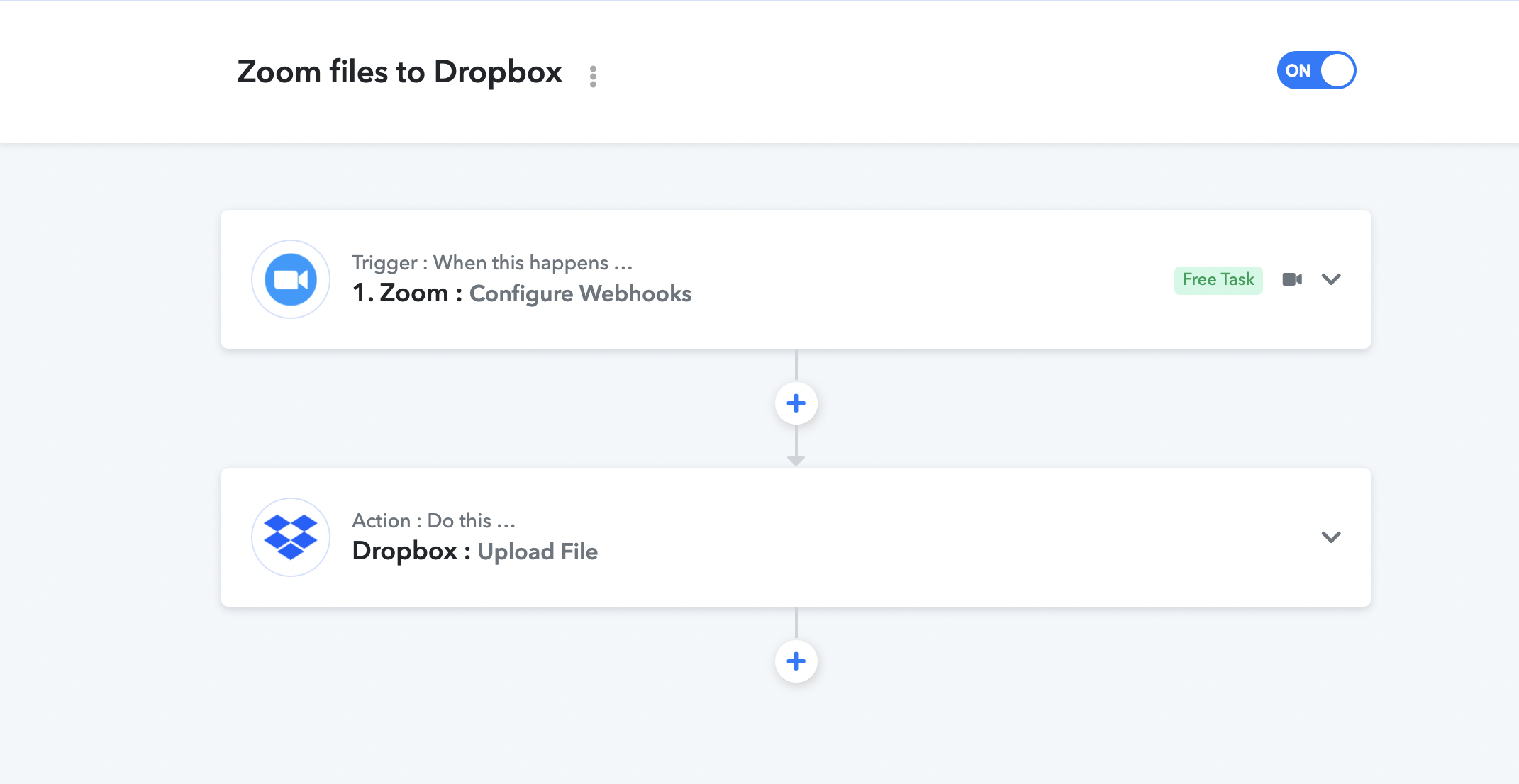1519x784 pixels.
Task: Turn off the workflow ON switch
Action: pyautogui.click(x=1316, y=70)
